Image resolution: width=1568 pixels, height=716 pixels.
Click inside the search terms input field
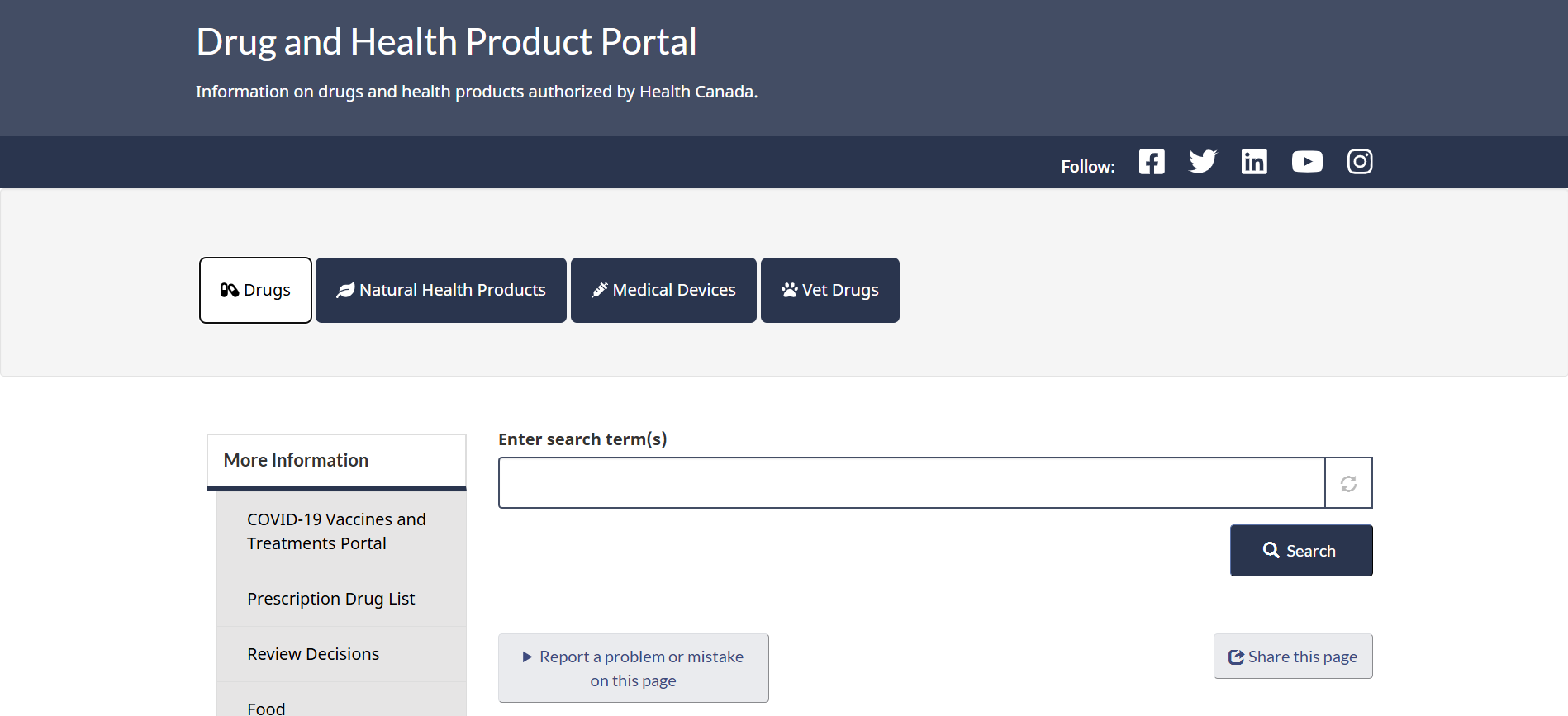point(911,483)
